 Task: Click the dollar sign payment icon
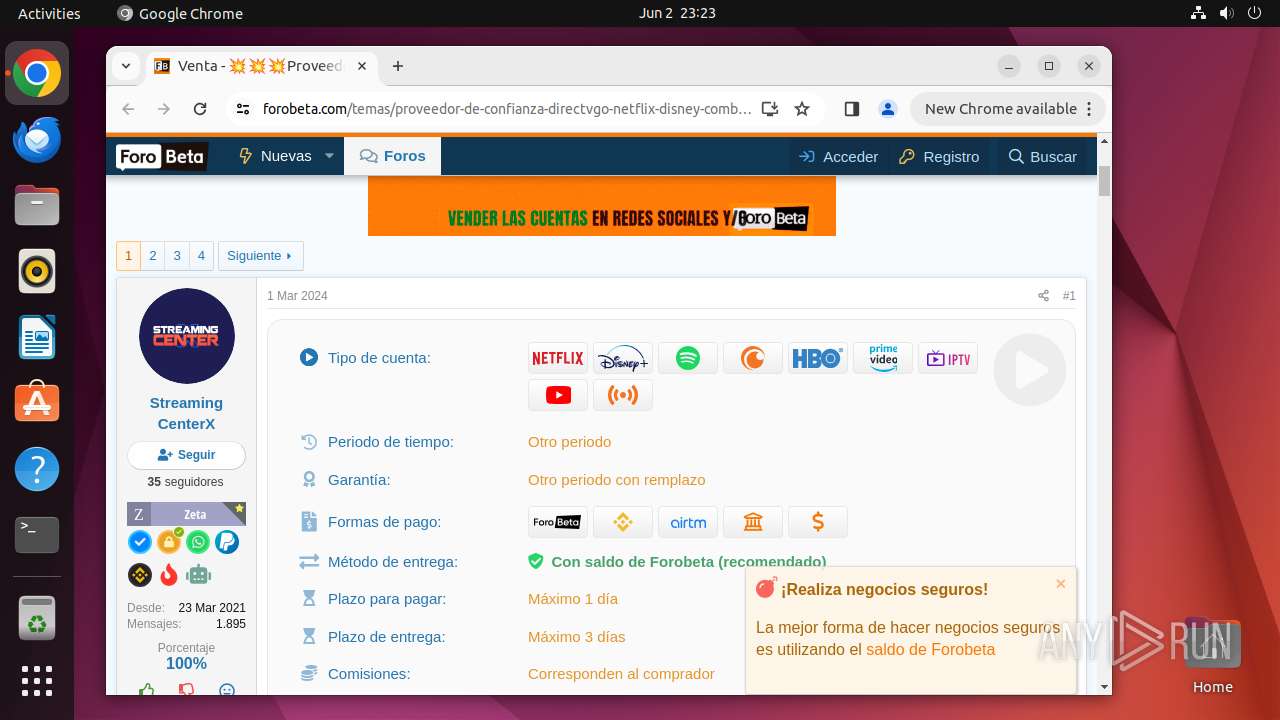818,522
